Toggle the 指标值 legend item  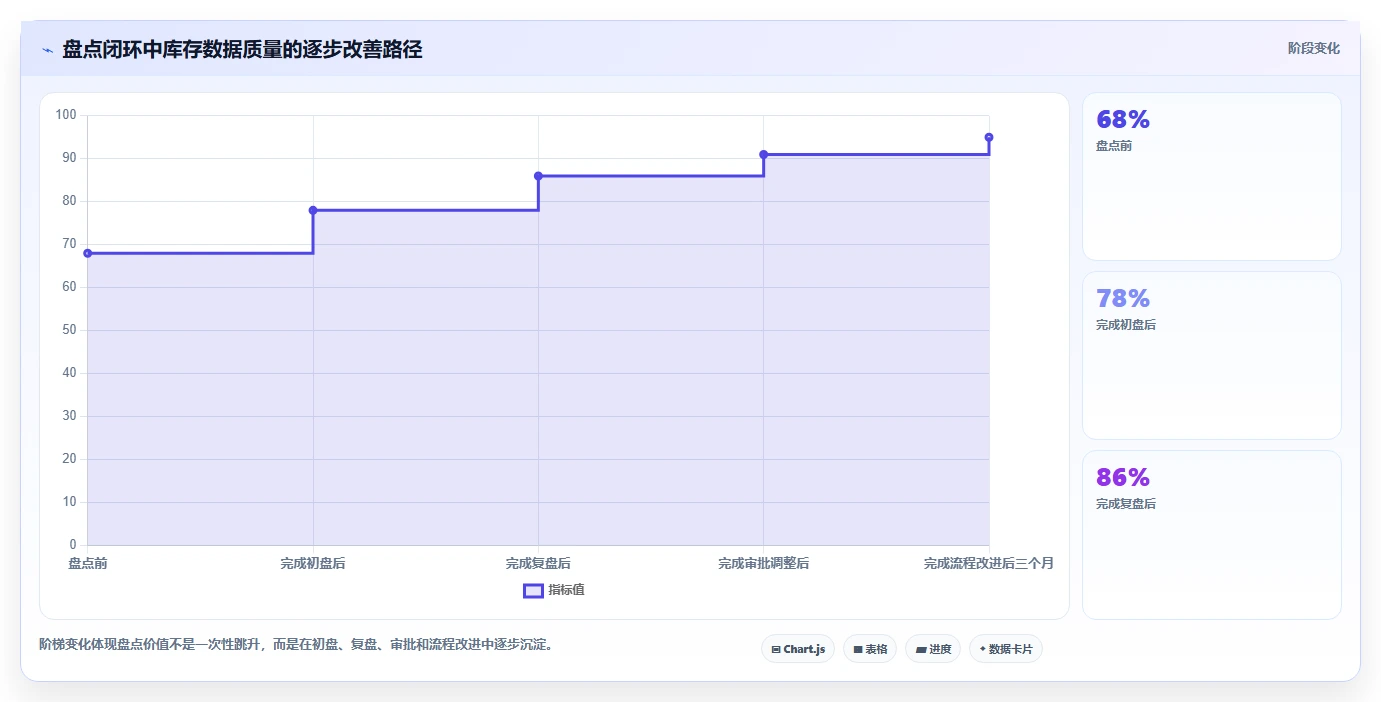554,590
